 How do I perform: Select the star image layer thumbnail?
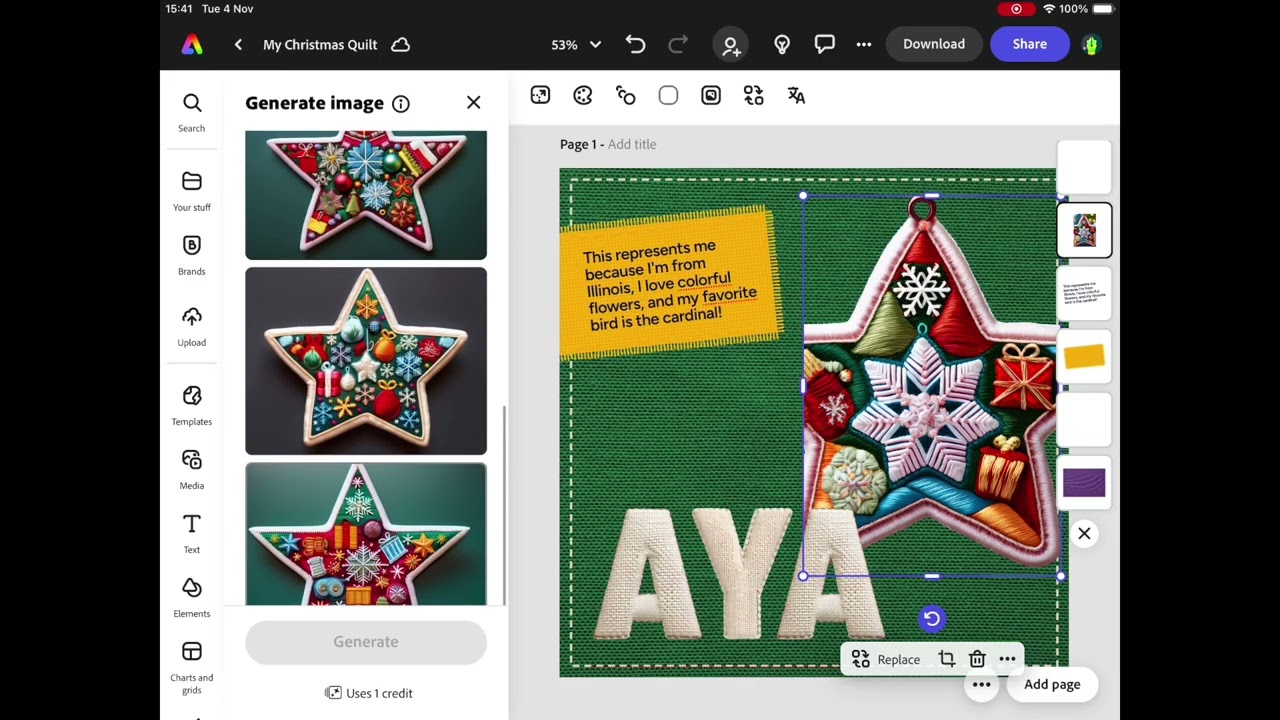(x=1084, y=231)
